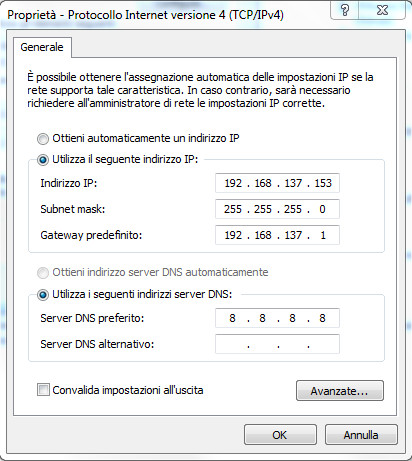
Task: Click the last octet 153 of Indirizzo IP
Action: click(x=323, y=183)
